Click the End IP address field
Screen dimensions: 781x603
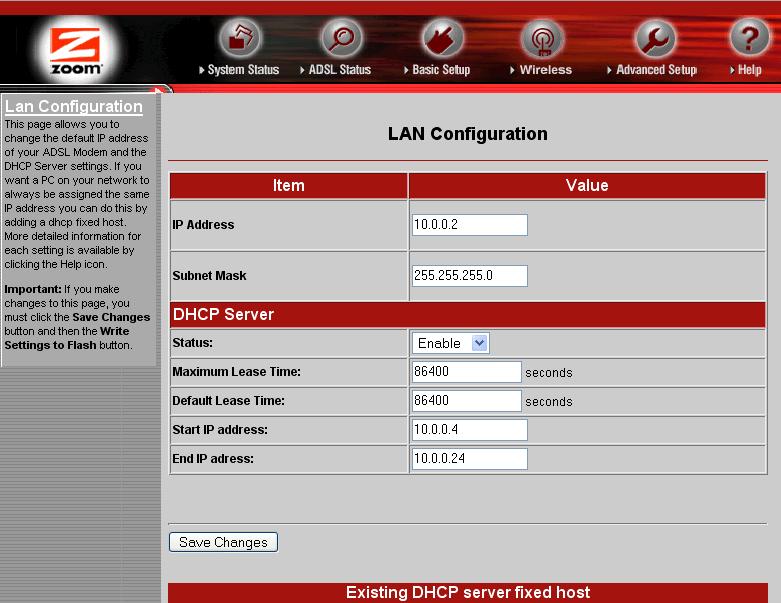tap(470, 459)
